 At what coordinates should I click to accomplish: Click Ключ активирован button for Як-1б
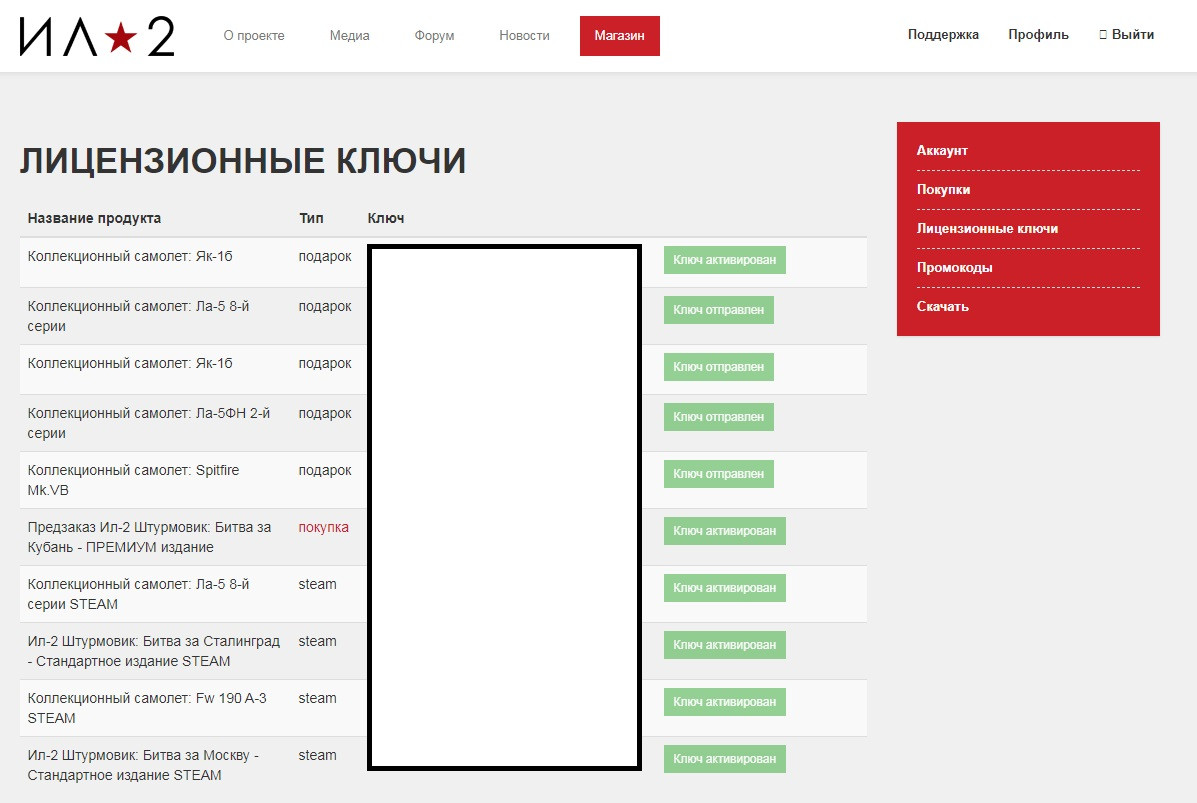724,260
